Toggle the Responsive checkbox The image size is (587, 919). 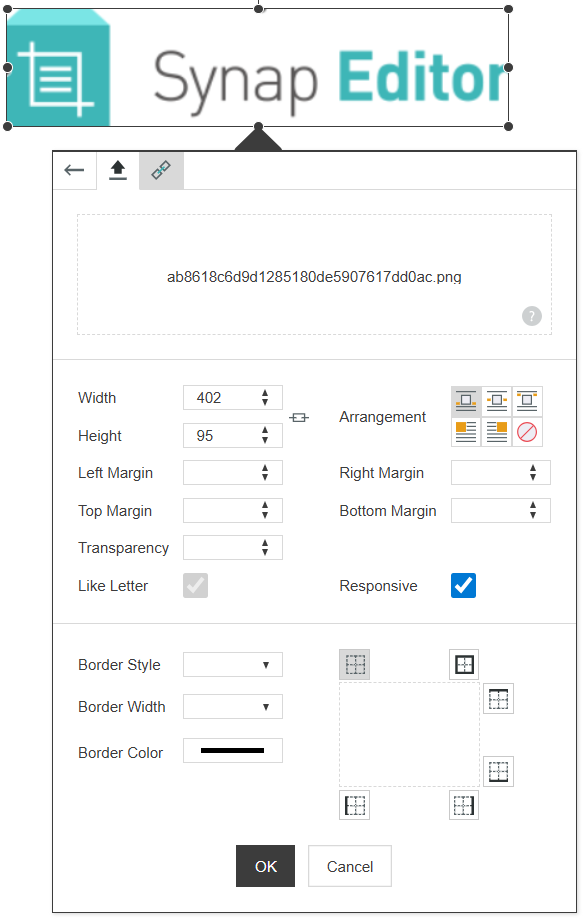463,586
